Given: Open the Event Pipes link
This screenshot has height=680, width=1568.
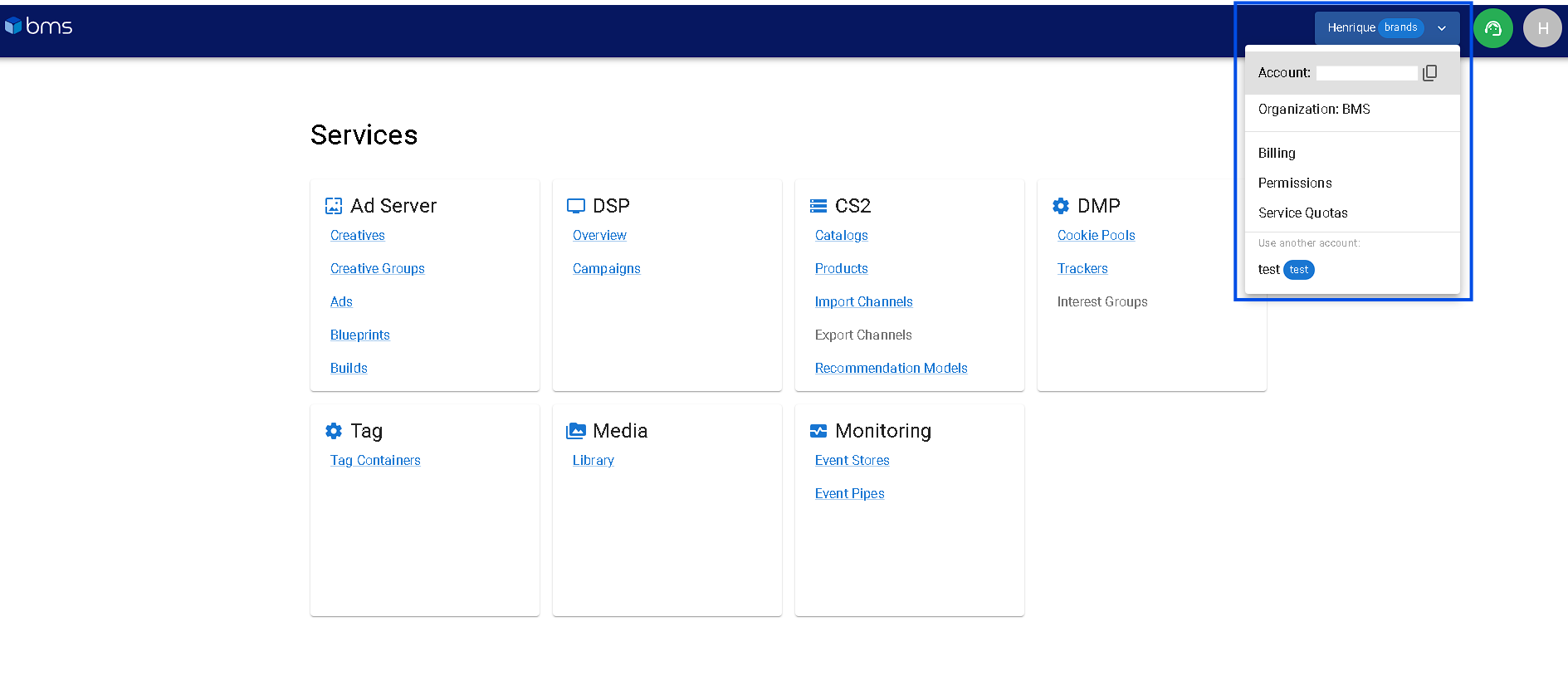Looking at the screenshot, I should (x=849, y=493).
